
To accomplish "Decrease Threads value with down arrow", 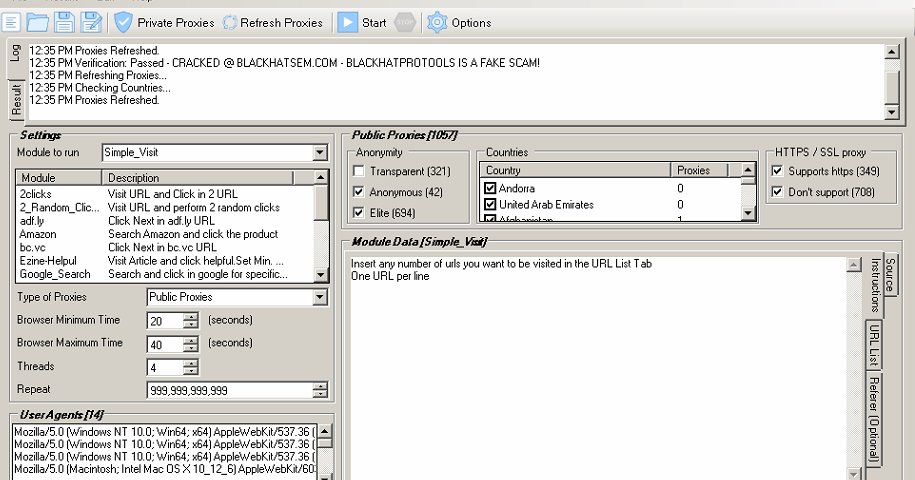I will point(191,371).
